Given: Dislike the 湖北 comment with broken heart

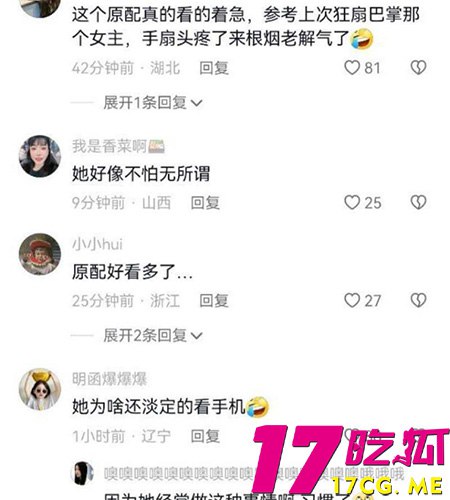Looking at the screenshot, I should (418, 68).
